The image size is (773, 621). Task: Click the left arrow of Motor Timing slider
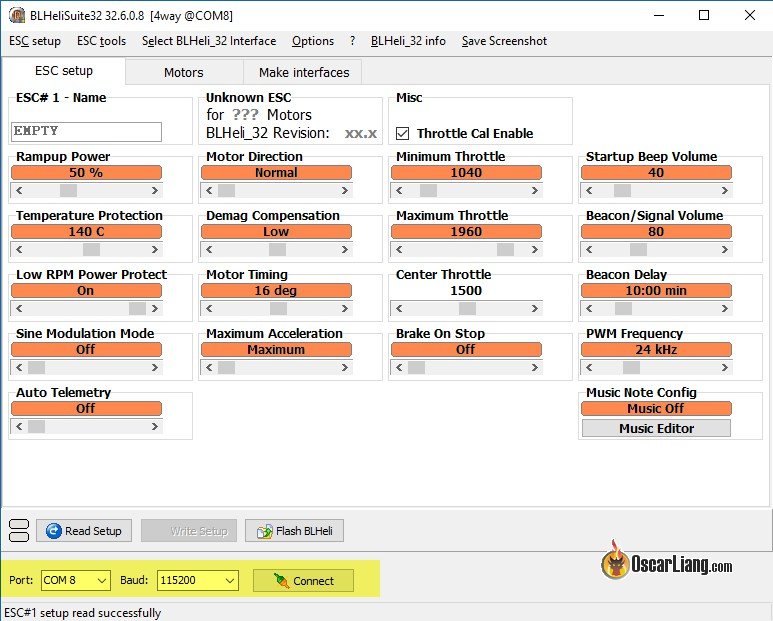(x=209, y=308)
